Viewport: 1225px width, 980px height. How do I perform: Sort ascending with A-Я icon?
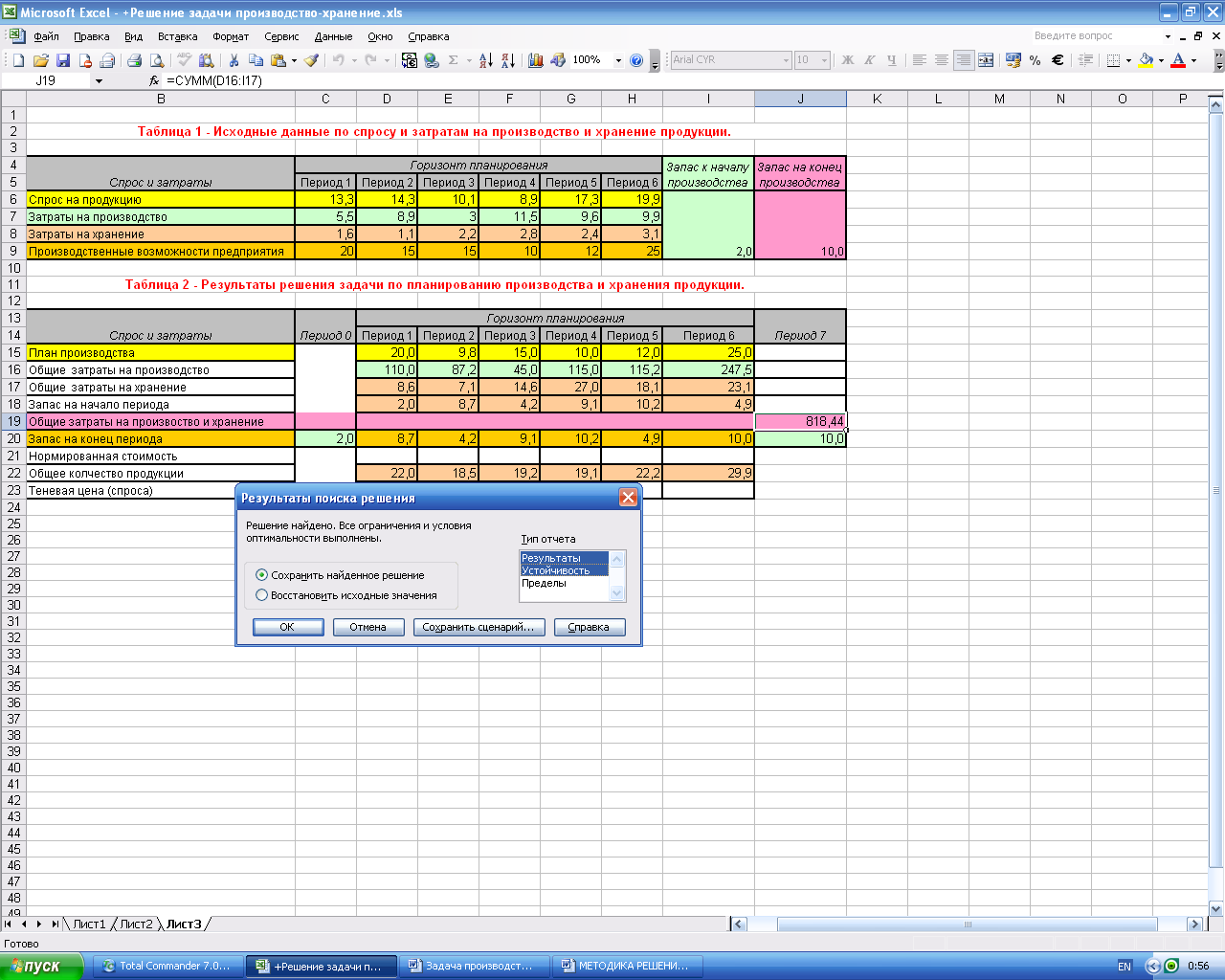click(x=486, y=60)
